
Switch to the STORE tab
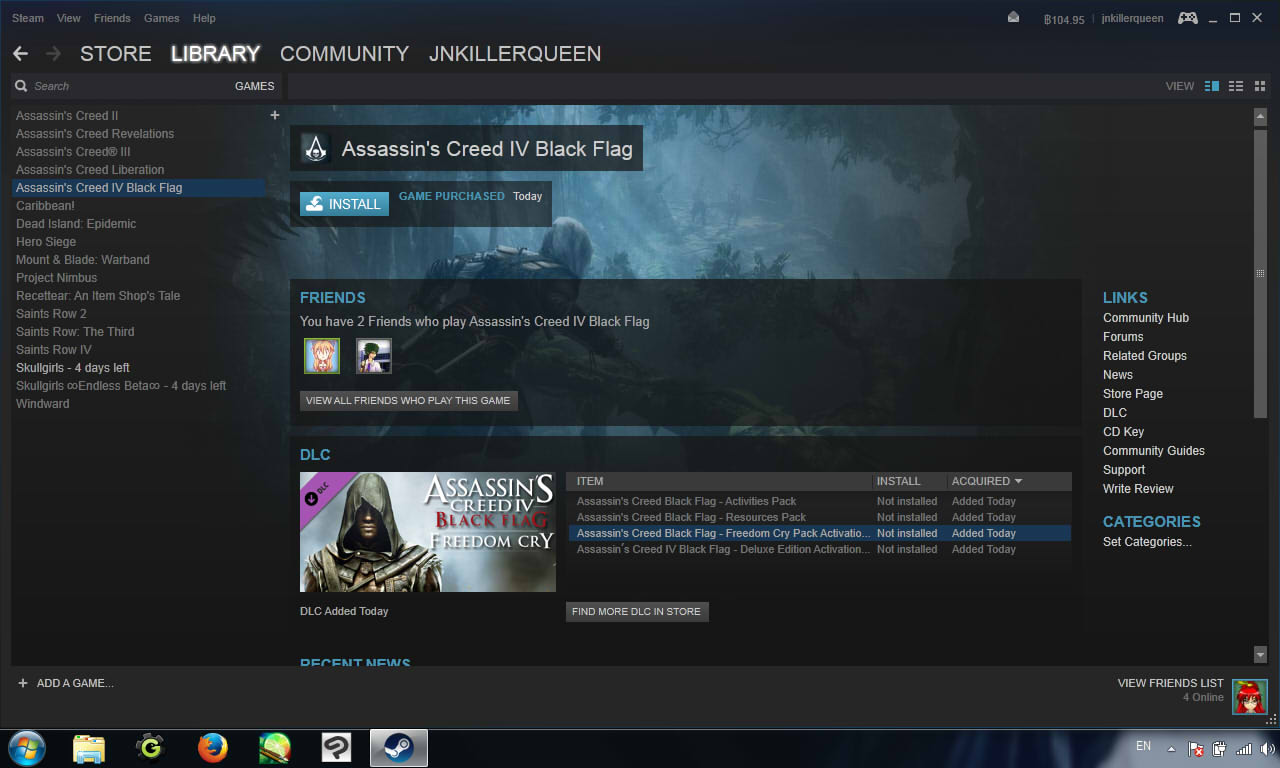116,54
